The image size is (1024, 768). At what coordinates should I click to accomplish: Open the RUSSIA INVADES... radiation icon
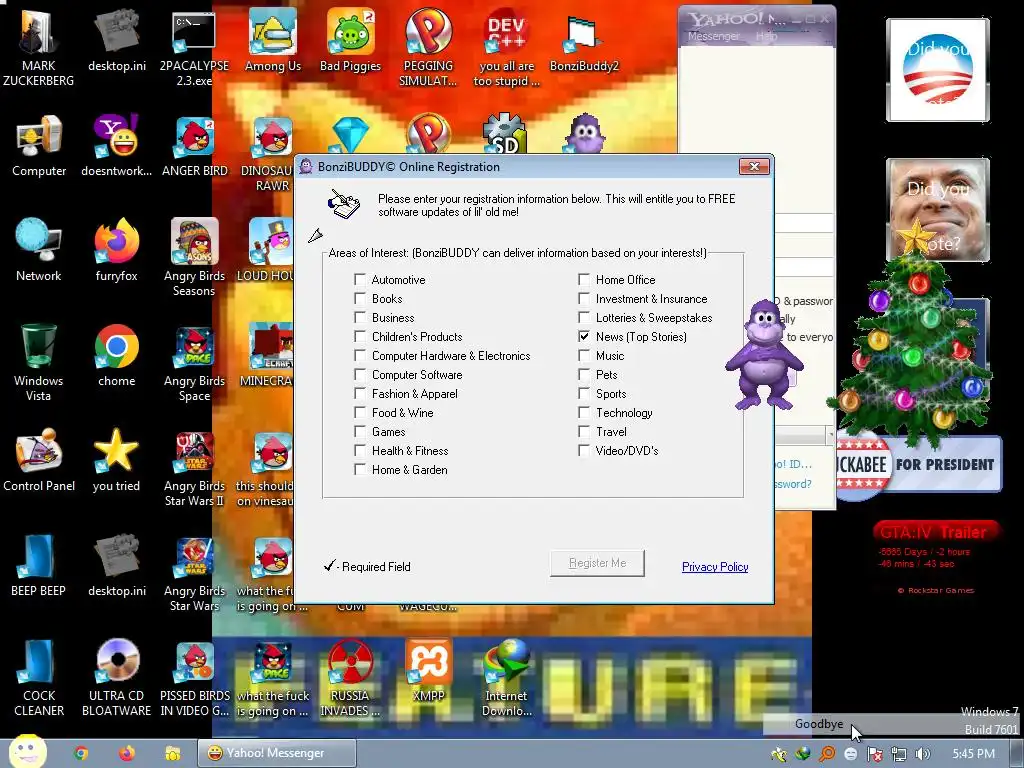pyautogui.click(x=350, y=678)
